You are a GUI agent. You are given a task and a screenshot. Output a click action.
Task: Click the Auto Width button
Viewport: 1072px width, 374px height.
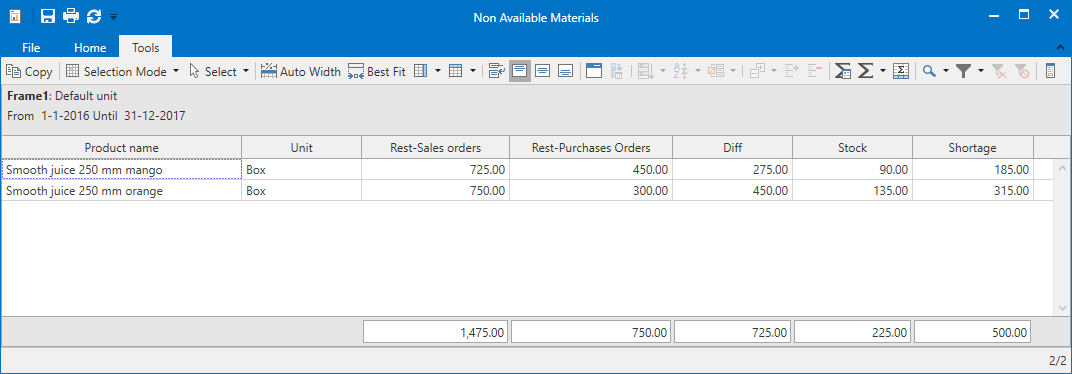[301, 71]
